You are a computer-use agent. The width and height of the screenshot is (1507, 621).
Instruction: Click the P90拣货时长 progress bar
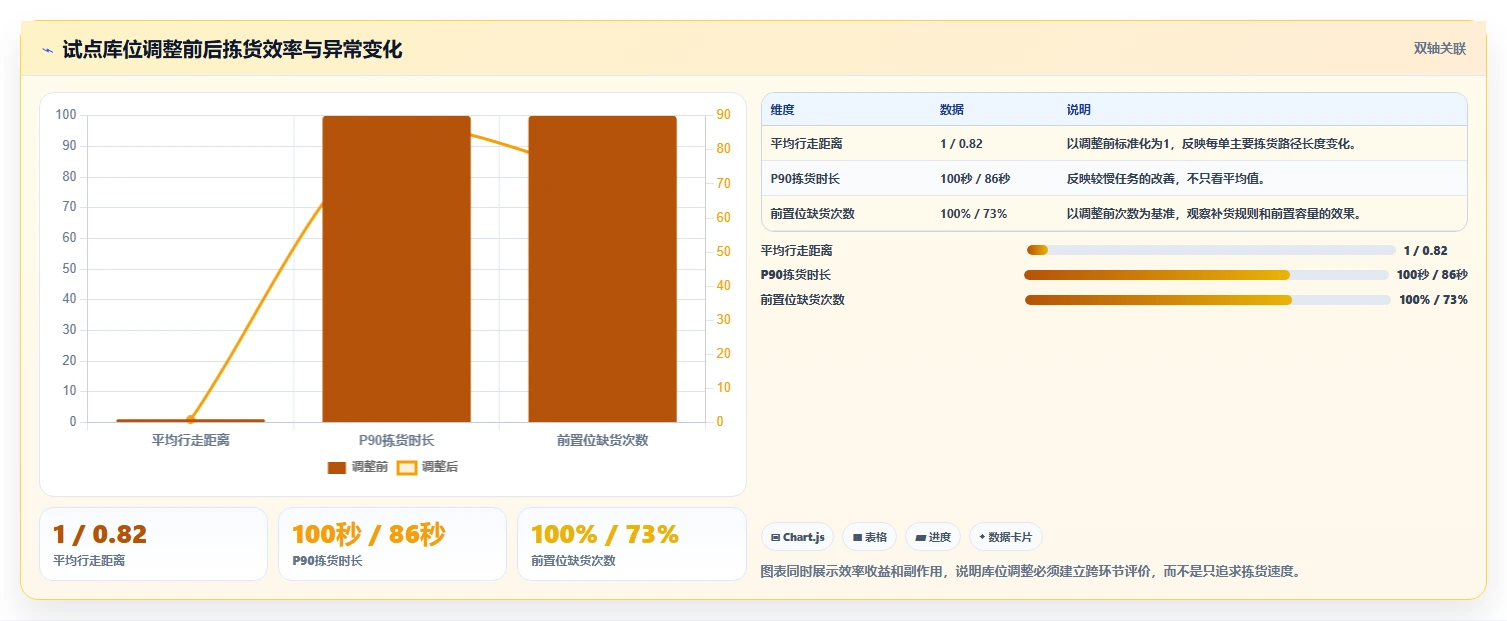(x=1206, y=275)
